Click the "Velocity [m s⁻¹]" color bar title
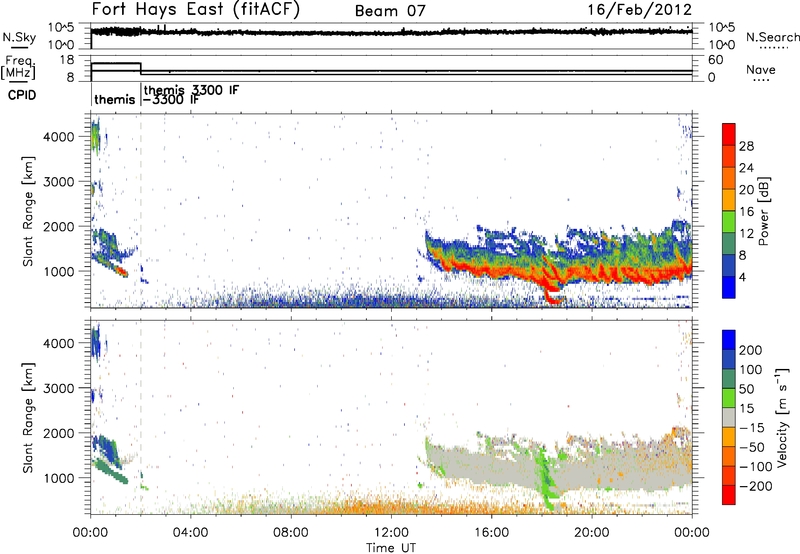Viewport: 800px width, 554px height. coord(782,417)
